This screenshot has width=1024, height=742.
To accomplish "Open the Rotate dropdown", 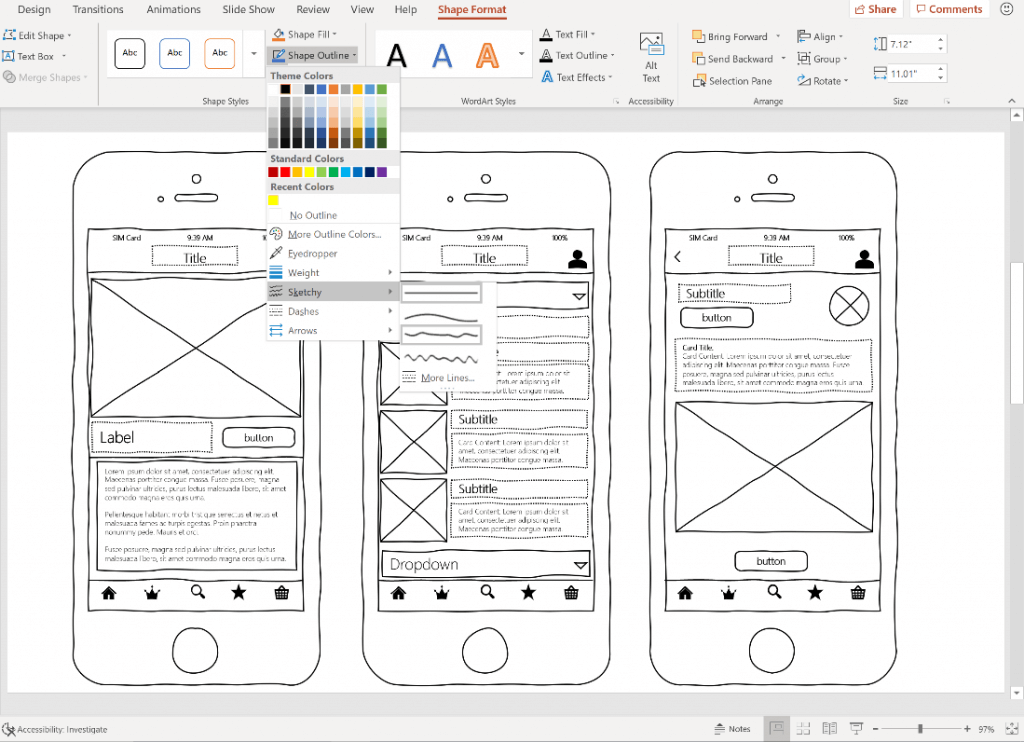I will click(x=822, y=81).
